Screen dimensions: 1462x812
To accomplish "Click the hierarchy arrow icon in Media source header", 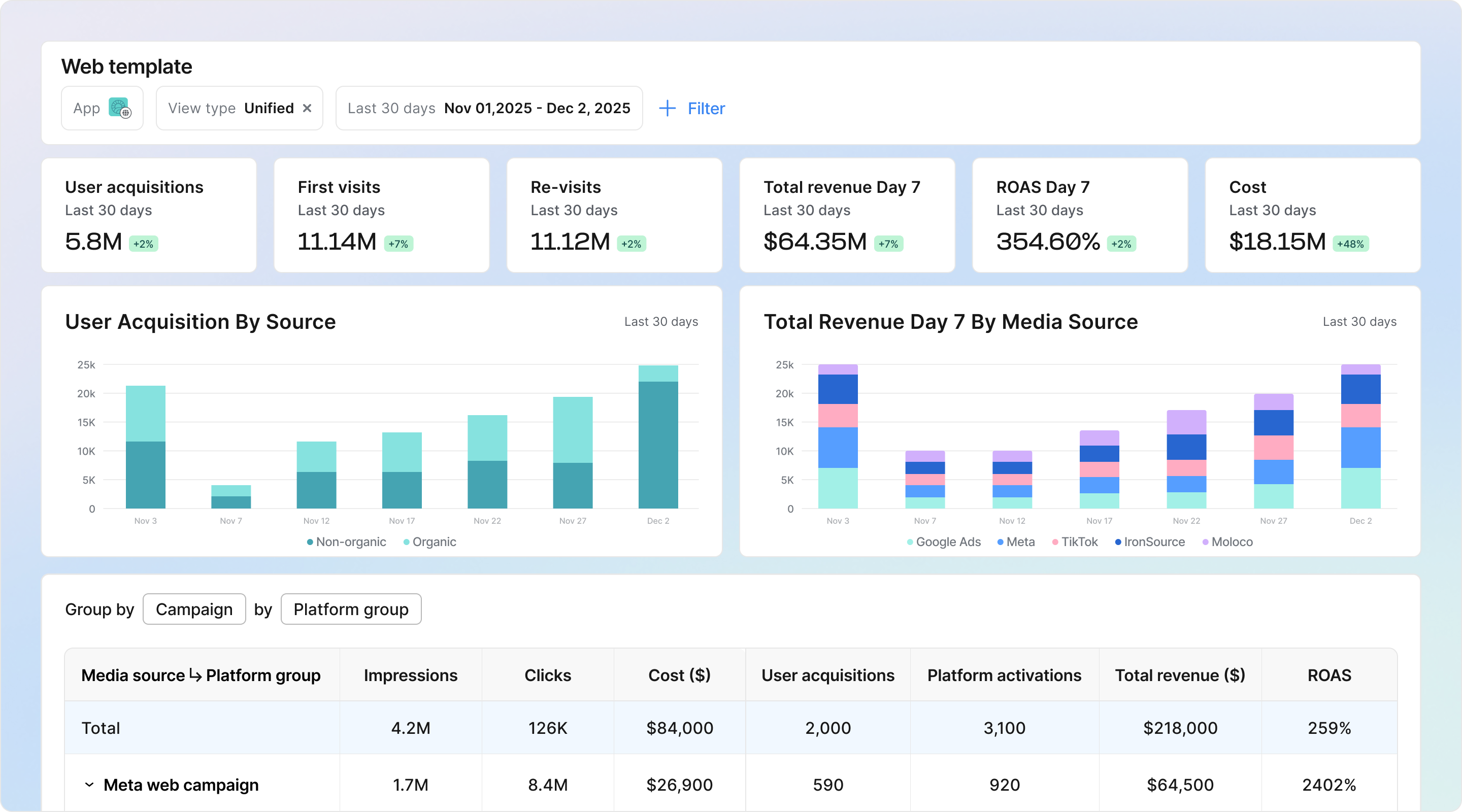I will coord(195,675).
